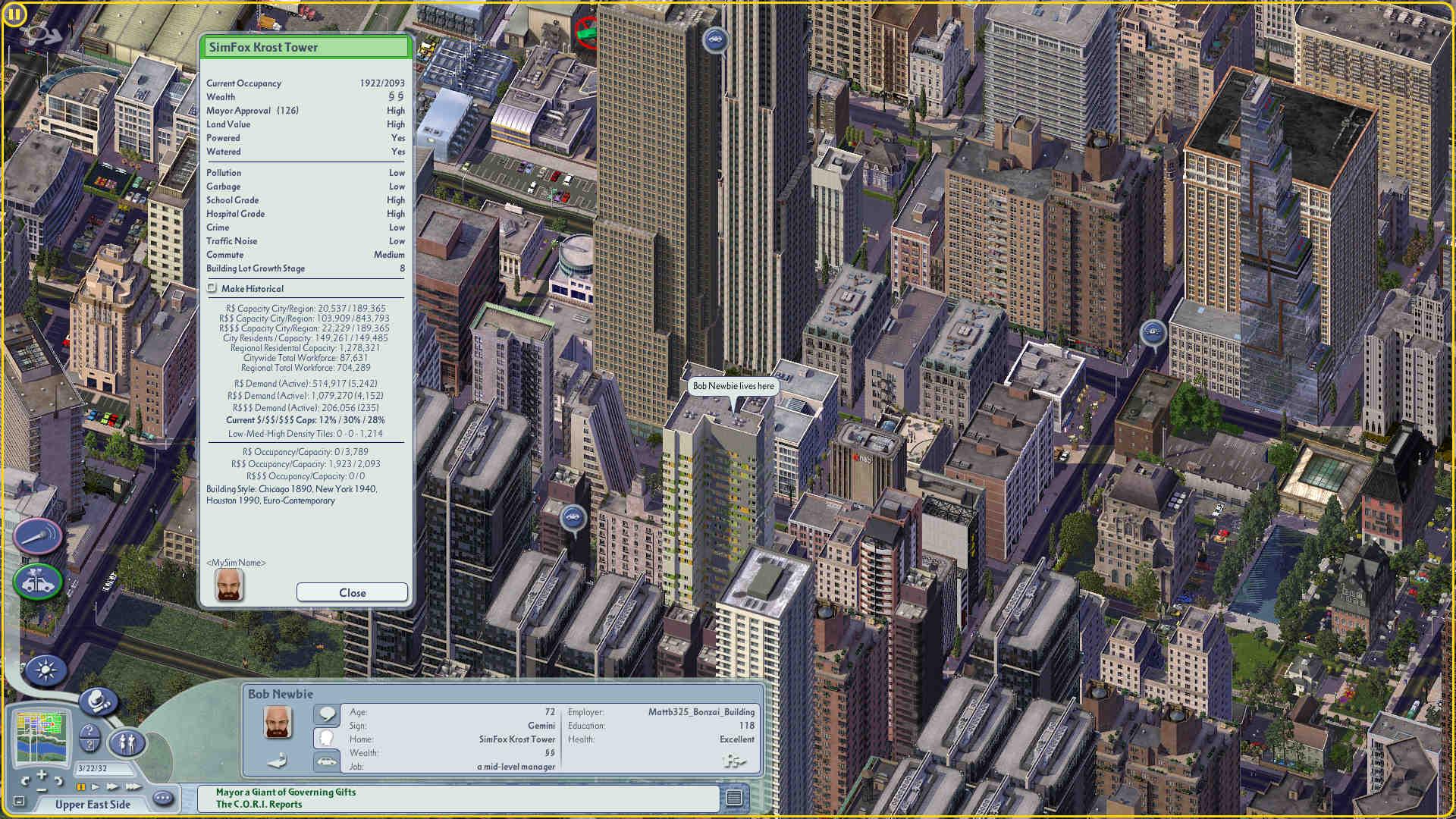Screen dimensions: 1456x819
Task: Click the Building Style text line
Action: point(292,494)
